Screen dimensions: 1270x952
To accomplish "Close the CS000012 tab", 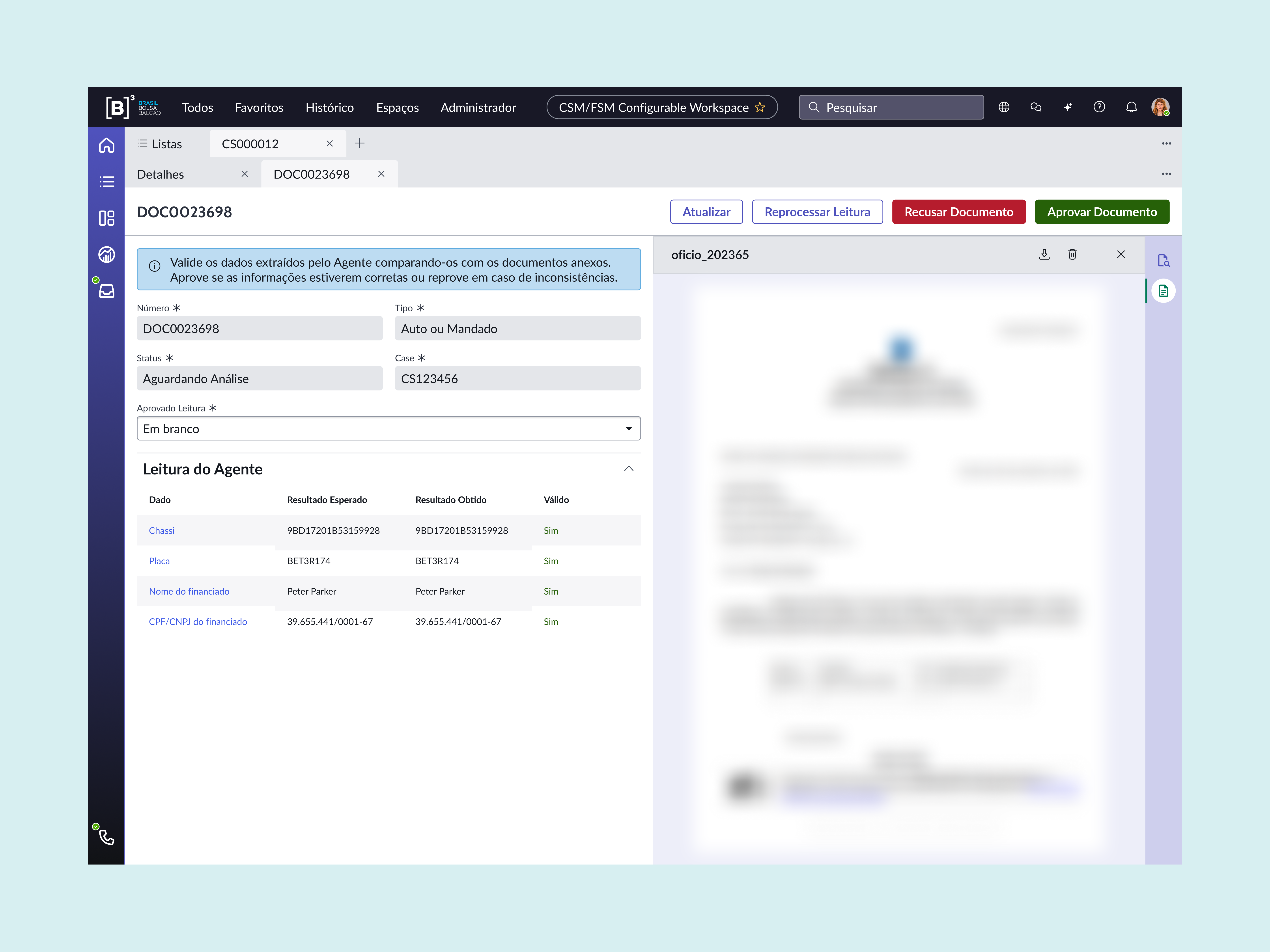I will (x=330, y=143).
